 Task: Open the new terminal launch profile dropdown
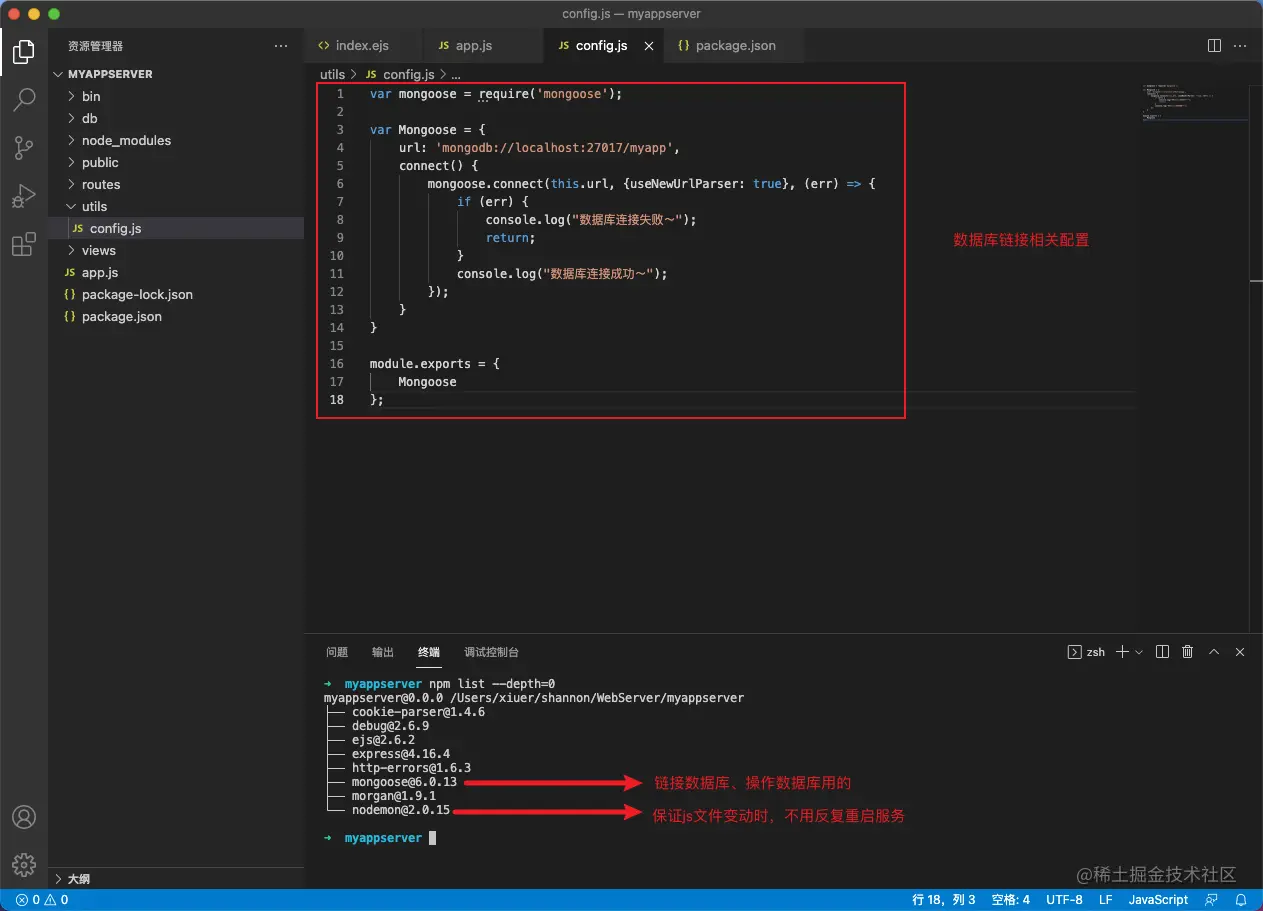point(1139,652)
